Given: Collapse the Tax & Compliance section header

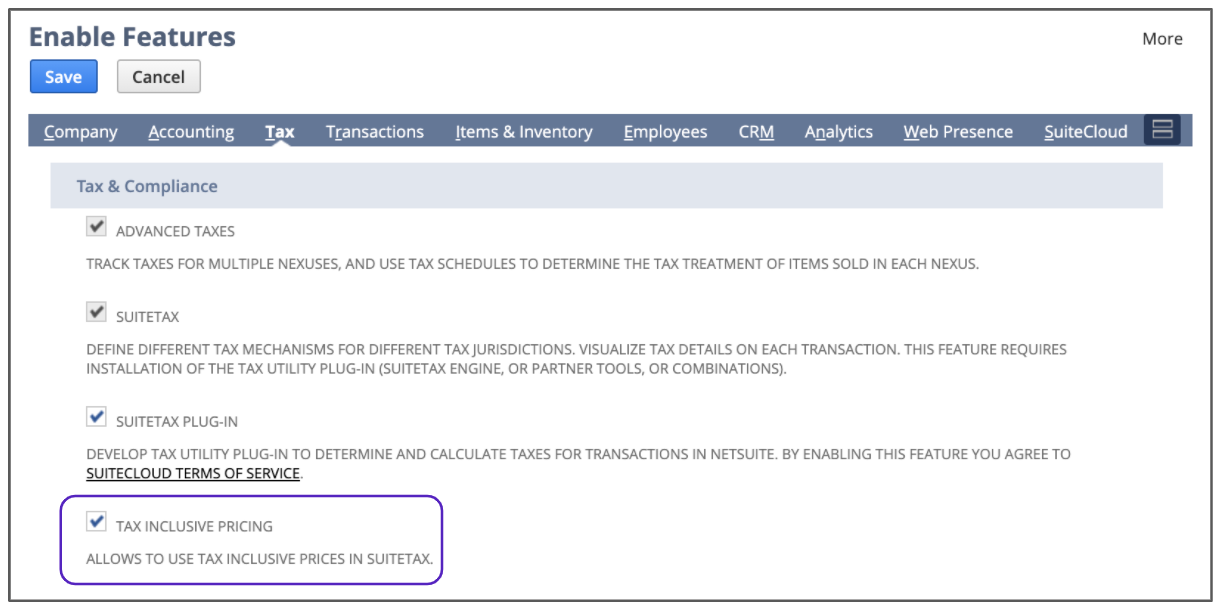Looking at the screenshot, I should 147,186.
